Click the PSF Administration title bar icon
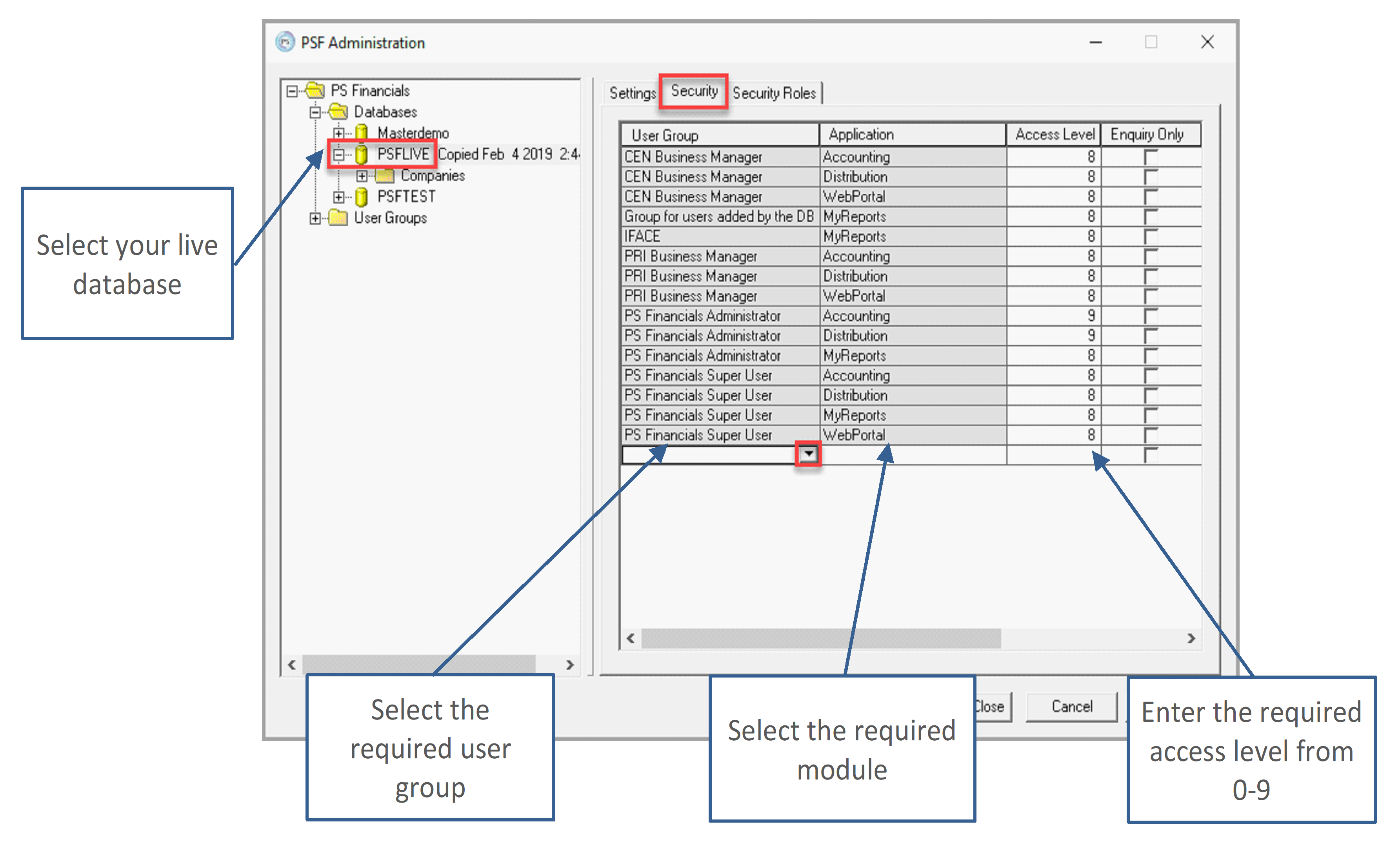Image resolution: width=1400 pixels, height=843 pixels. pos(285,42)
